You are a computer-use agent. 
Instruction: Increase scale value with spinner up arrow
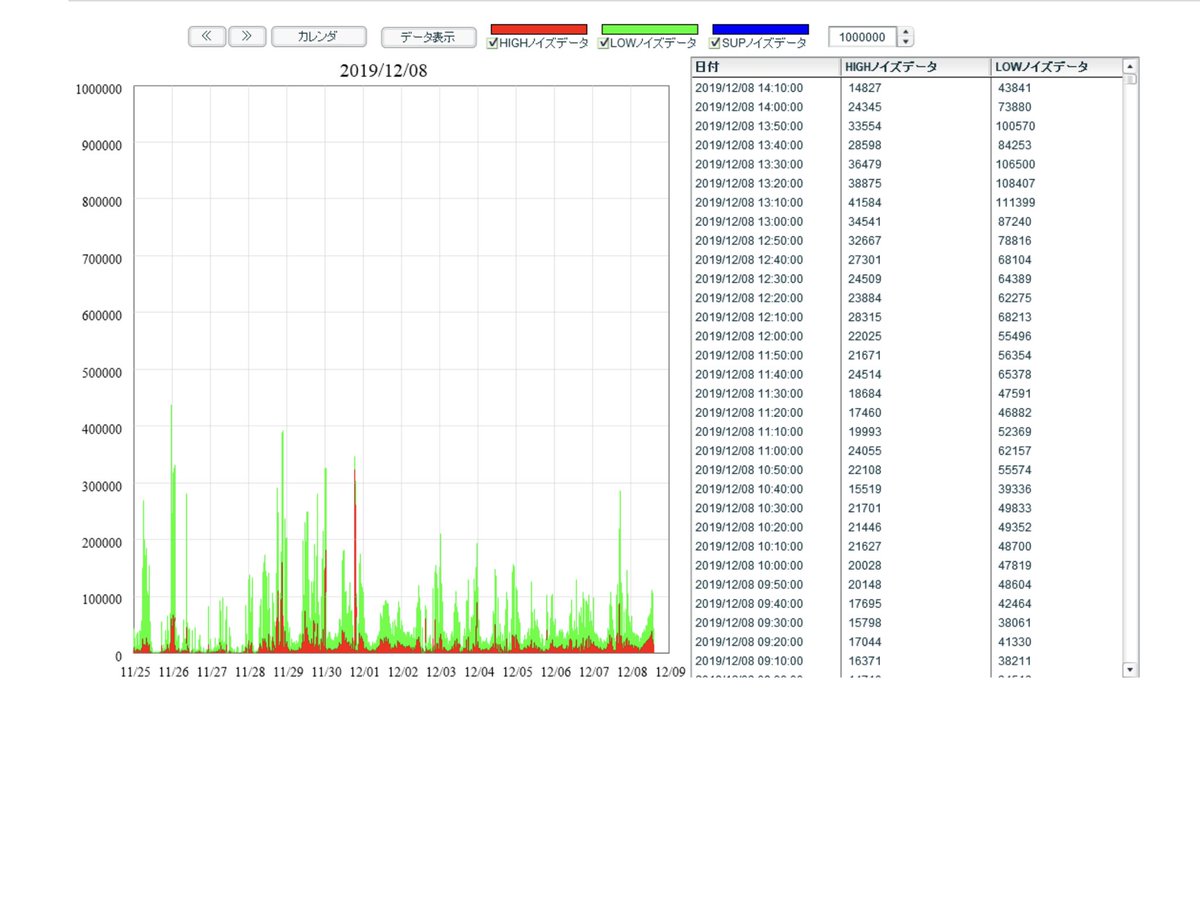tap(906, 32)
